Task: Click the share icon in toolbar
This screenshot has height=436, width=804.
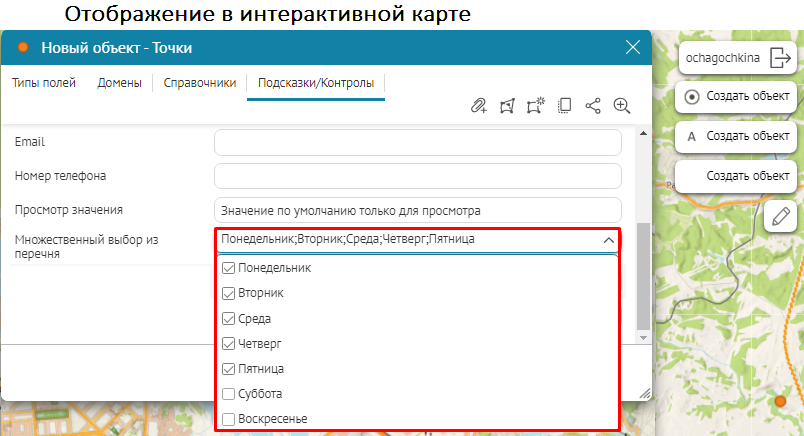Action: (x=592, y=106)
